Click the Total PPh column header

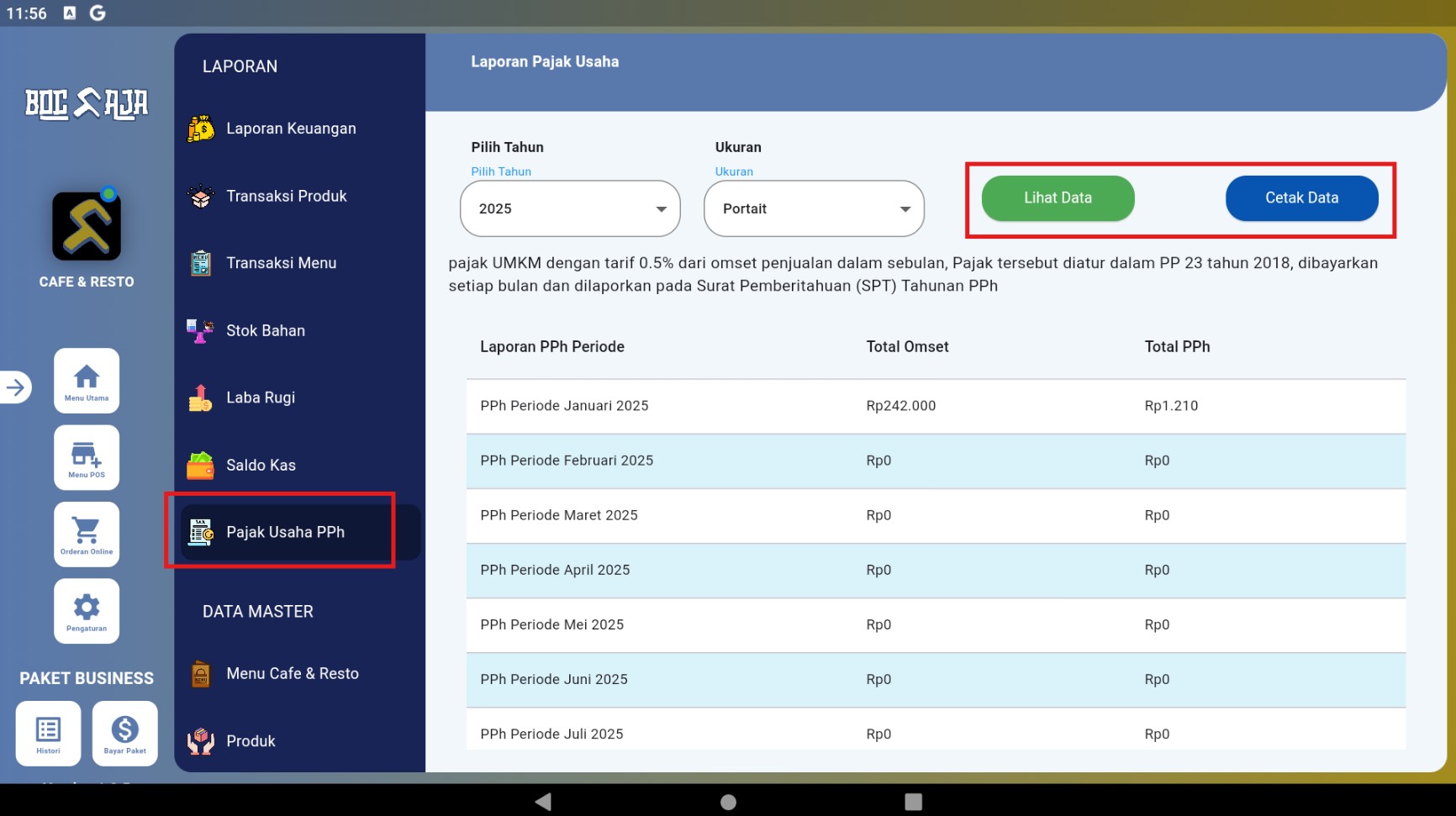point(1177,346)
